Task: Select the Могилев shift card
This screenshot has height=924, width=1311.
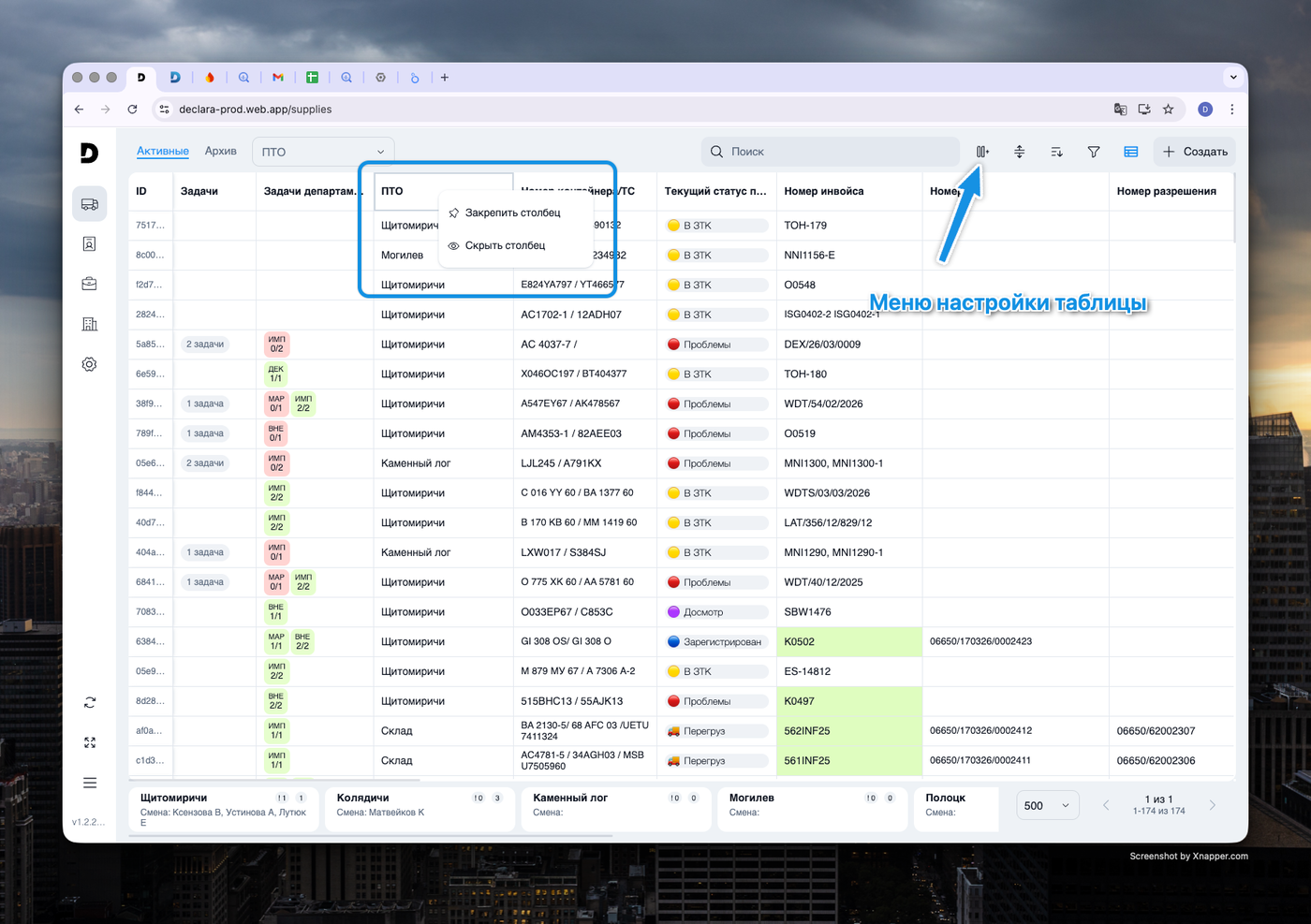Action: (x=813, y=809)
